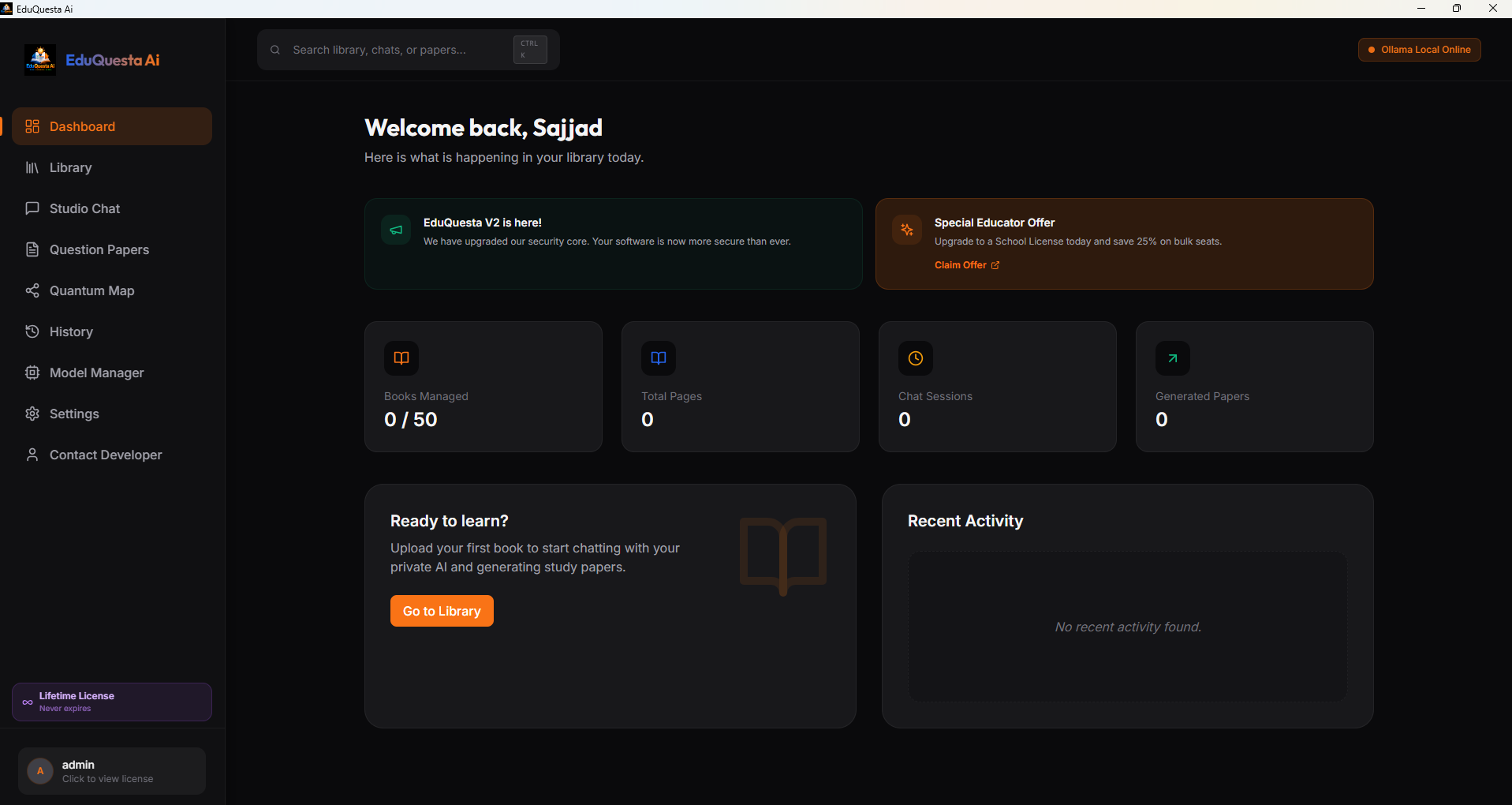
Task: Click the Go to Library button
Action: [441, 610]
